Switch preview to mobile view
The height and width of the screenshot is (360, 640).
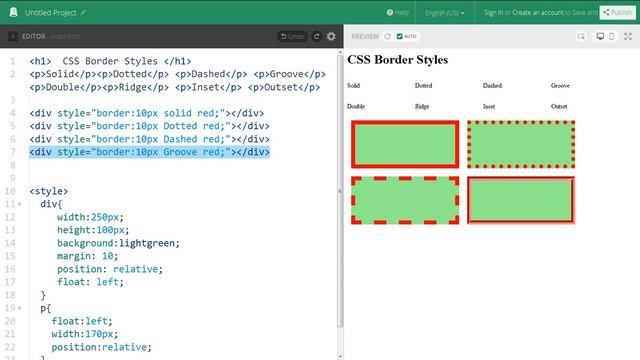point(611,36)
